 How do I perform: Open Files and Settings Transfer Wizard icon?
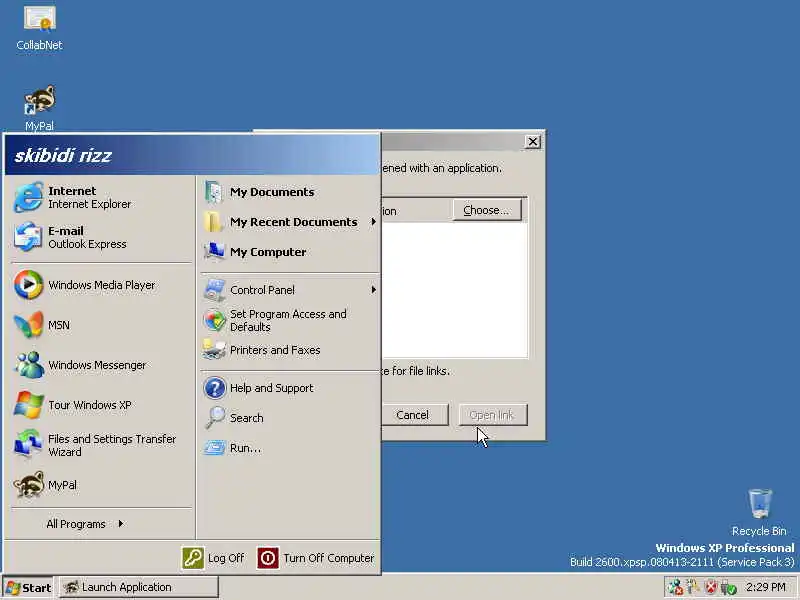[x=29, y=444]
